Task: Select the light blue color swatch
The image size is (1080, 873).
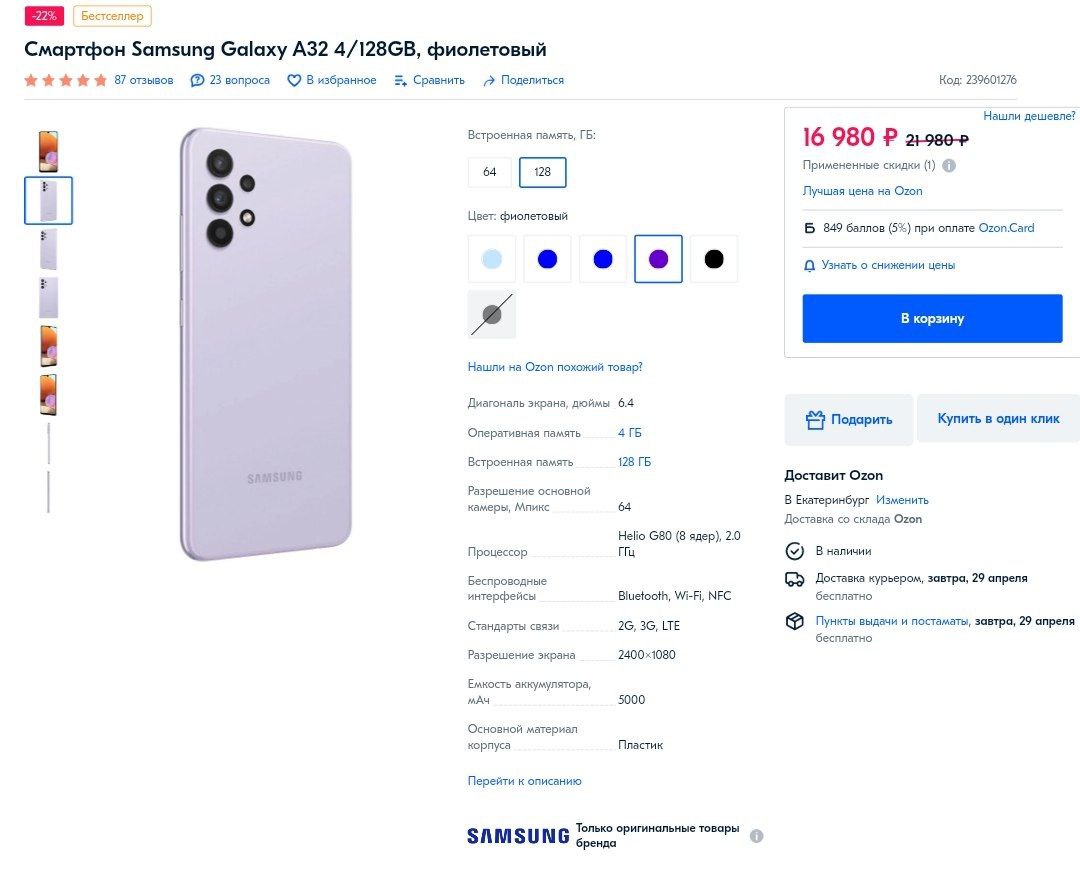Action: click(492, 259)
